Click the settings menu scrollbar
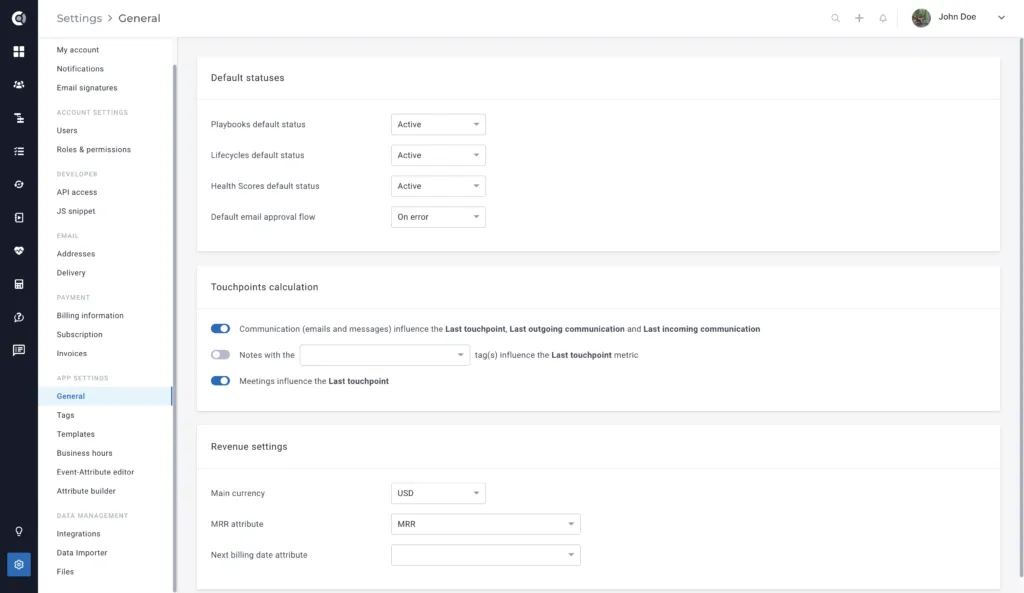 pos(174,327)
